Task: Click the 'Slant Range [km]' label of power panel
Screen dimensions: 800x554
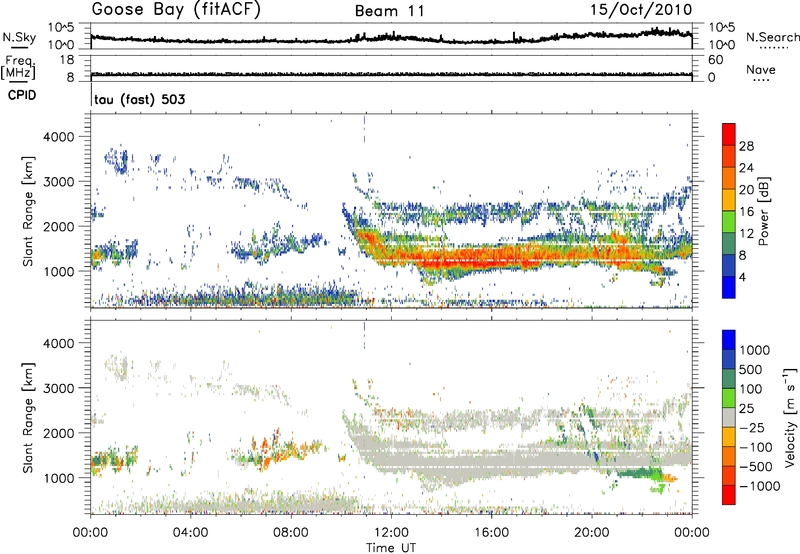Action: click(x=28, y=211)
